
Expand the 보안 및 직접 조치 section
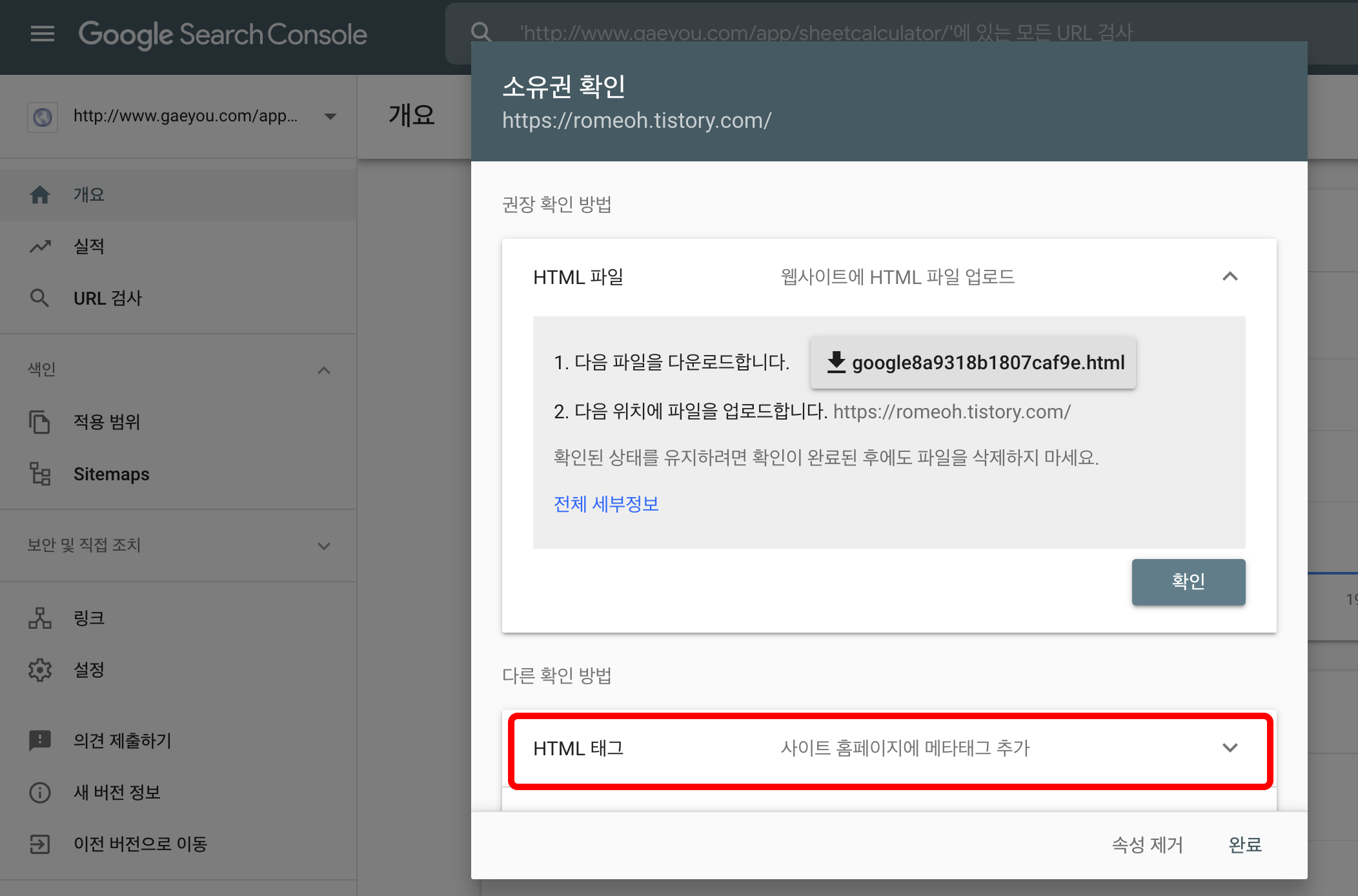point(324,545)
